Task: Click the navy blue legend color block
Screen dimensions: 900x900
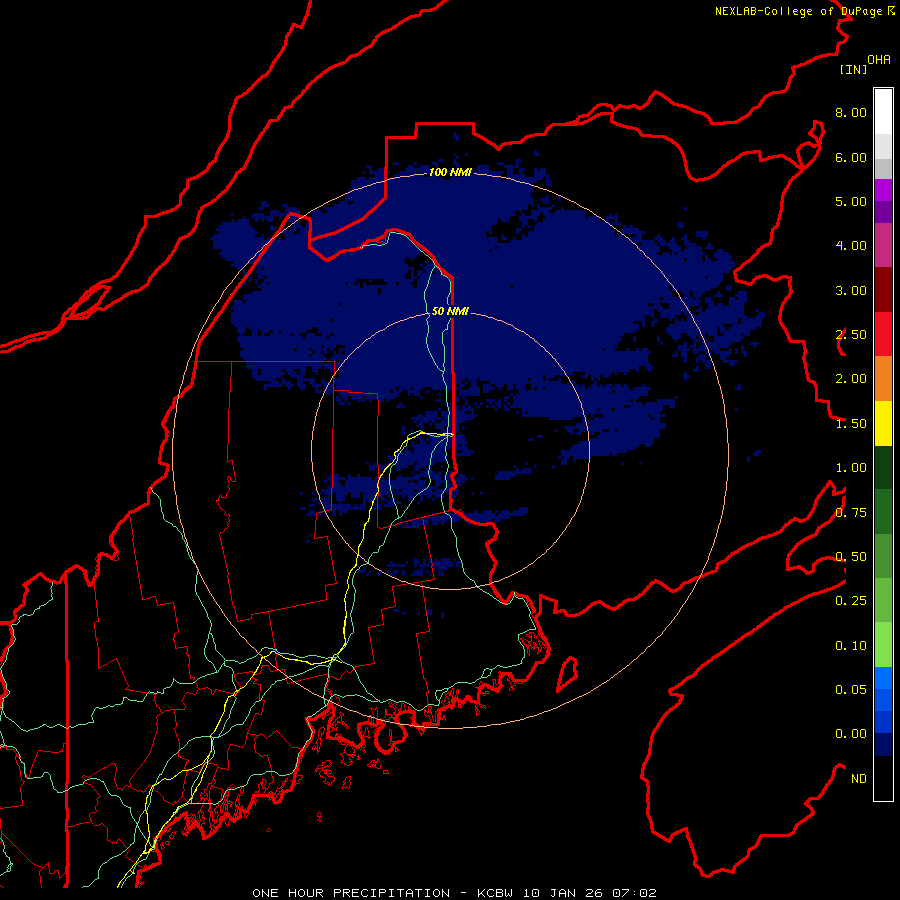Action: tap(883, 744)
